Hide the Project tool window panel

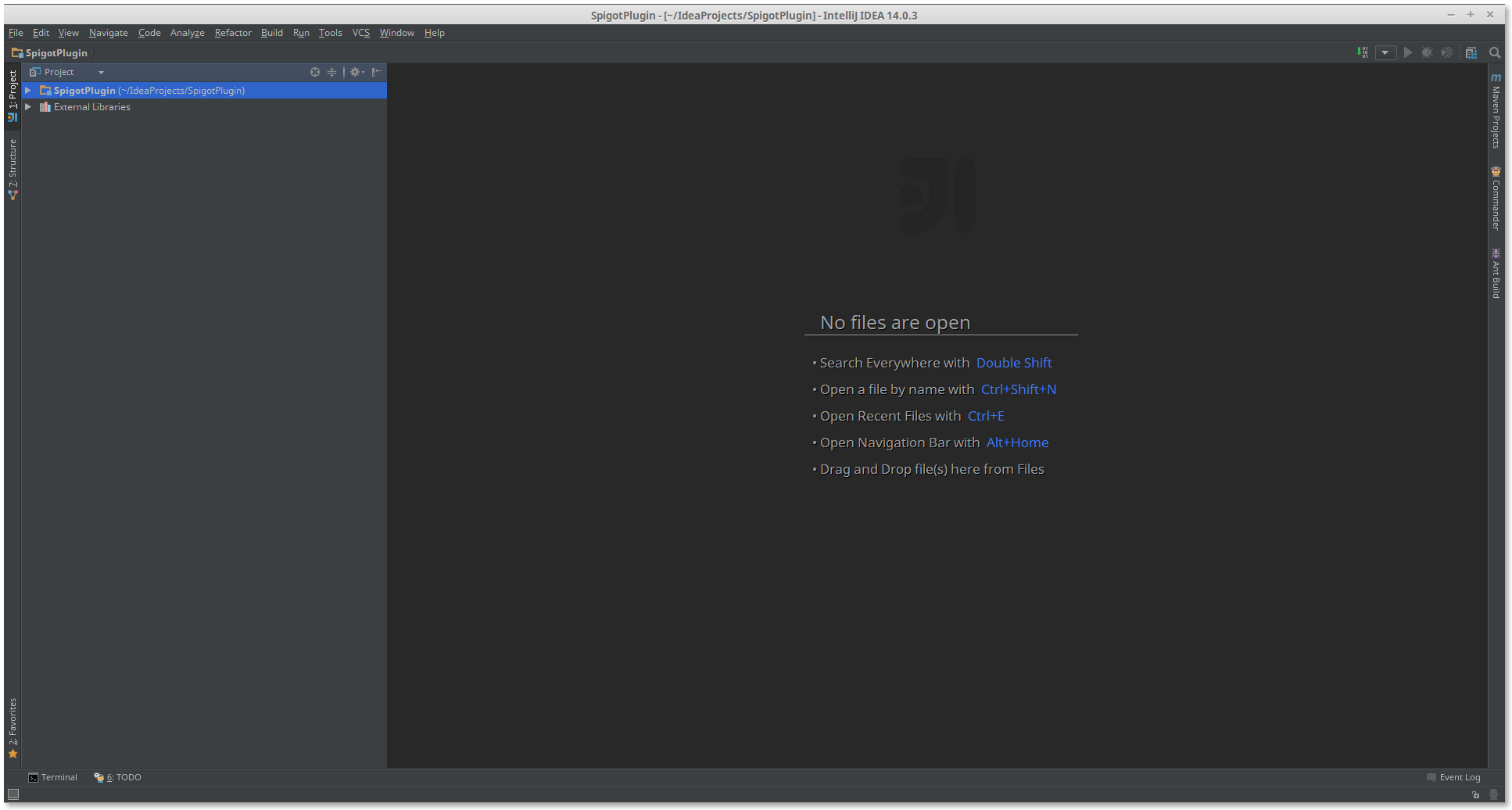[376, 71]
